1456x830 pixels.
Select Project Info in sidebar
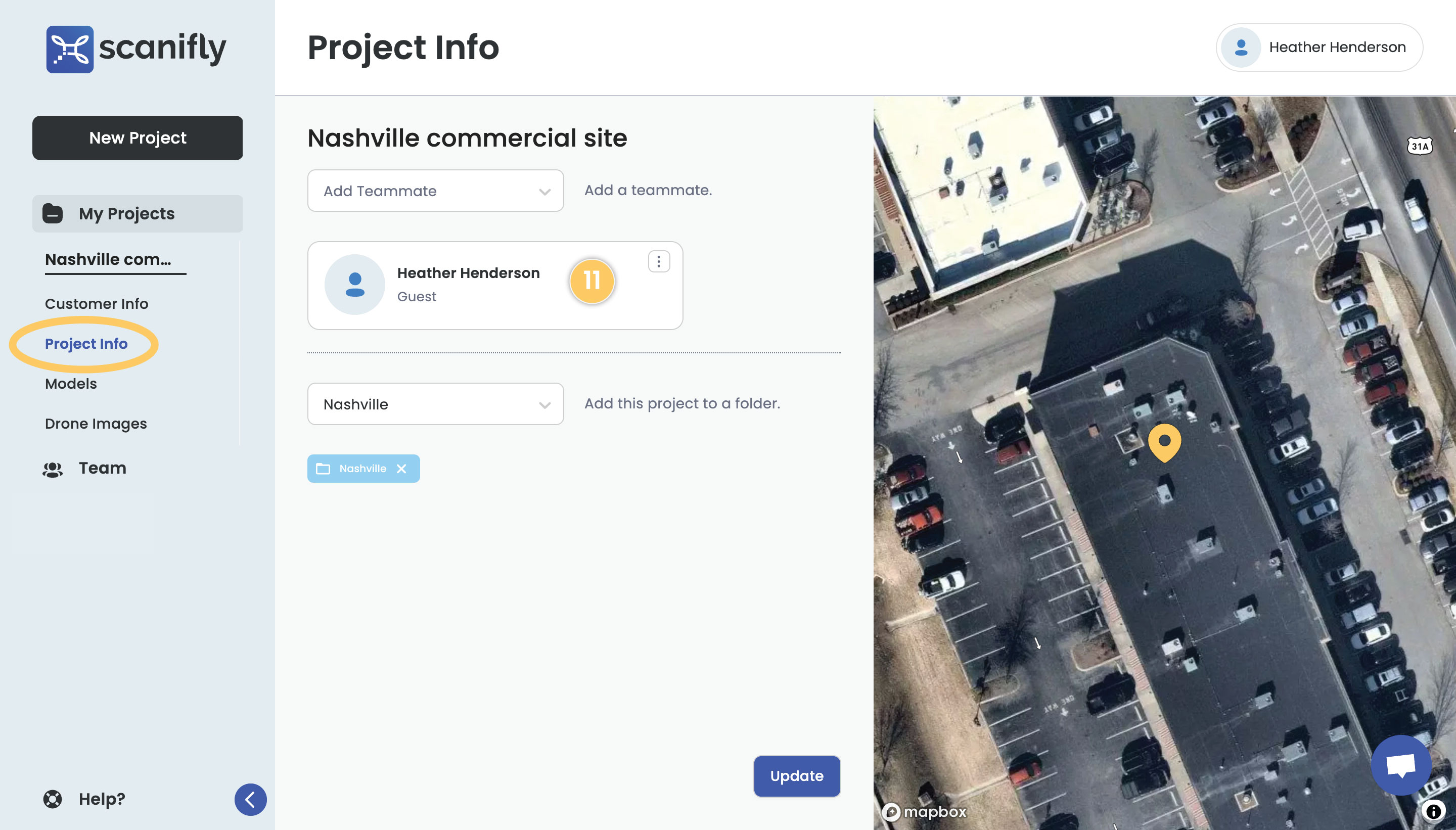(86, 344)
